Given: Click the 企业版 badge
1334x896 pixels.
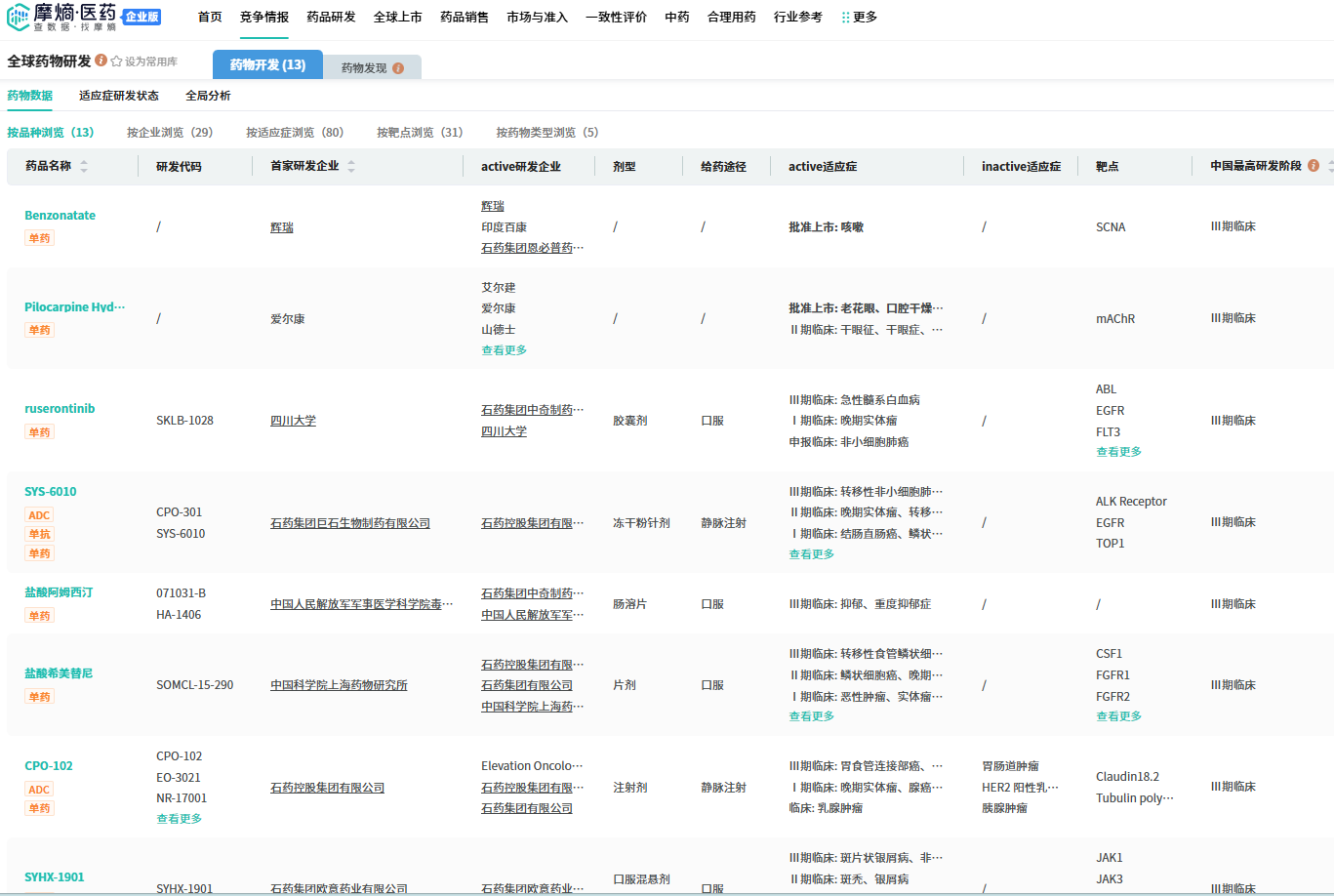Looking at the screenshot, I should (x=141, y=17).
